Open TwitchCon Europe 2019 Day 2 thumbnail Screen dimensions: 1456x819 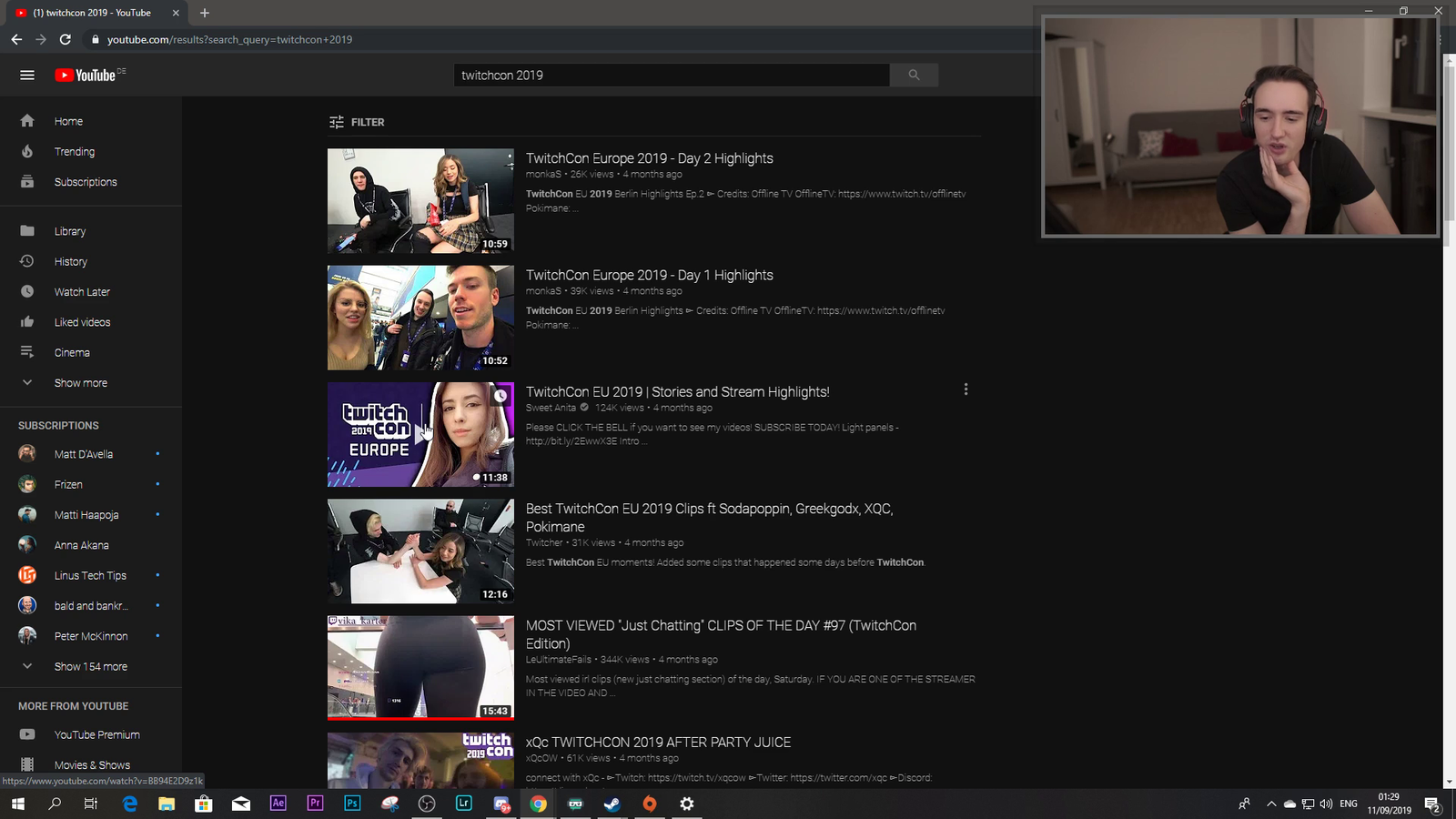click(420, 201)
